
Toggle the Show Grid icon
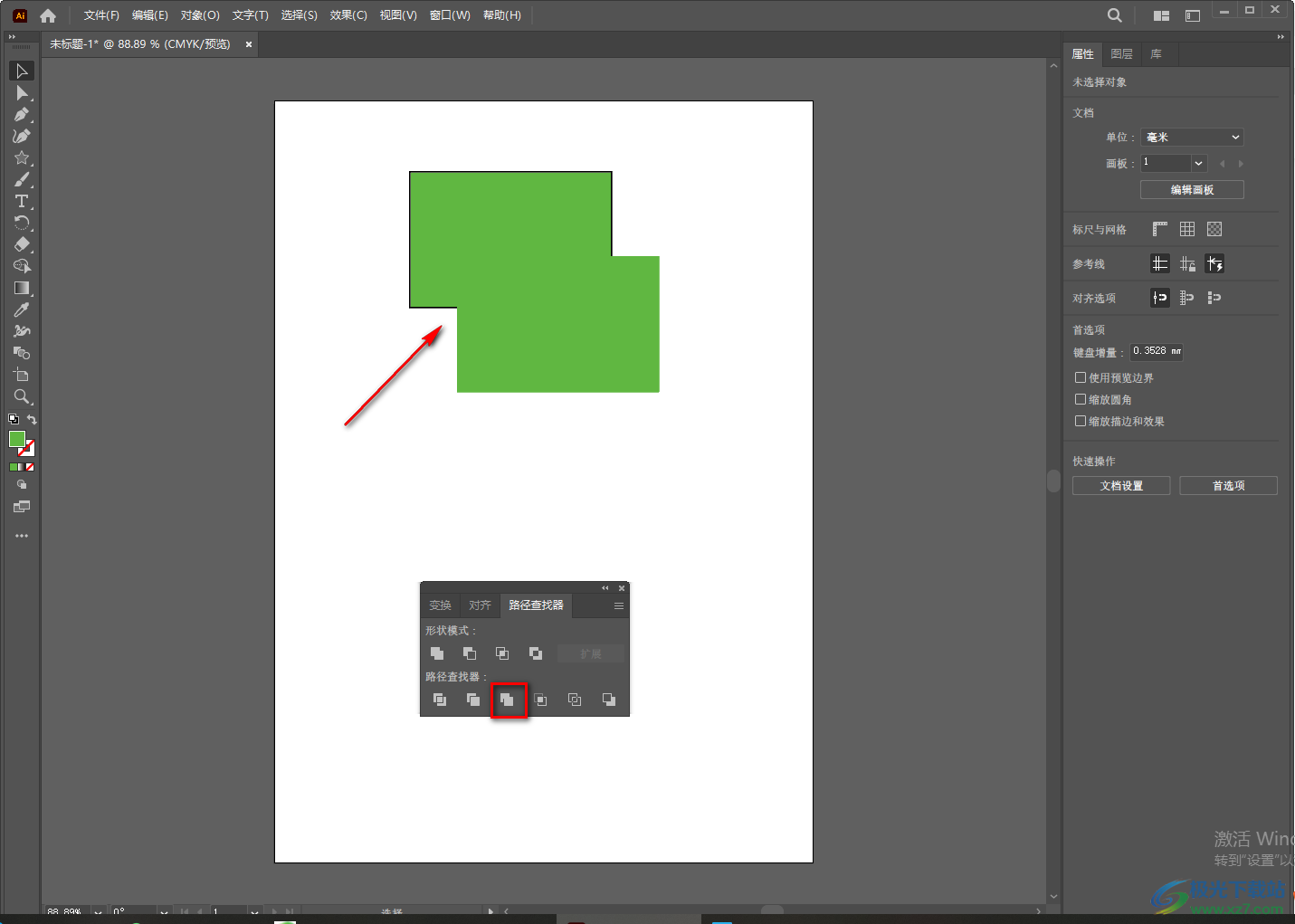click(1187, 229)
